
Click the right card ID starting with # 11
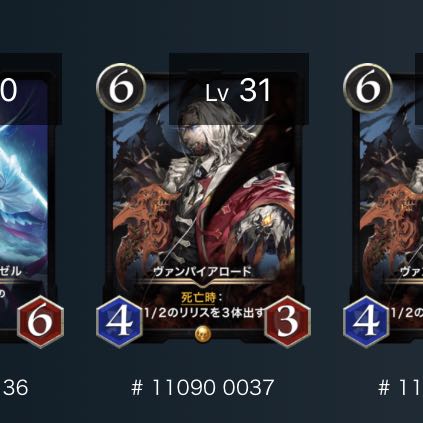point(401,388)
